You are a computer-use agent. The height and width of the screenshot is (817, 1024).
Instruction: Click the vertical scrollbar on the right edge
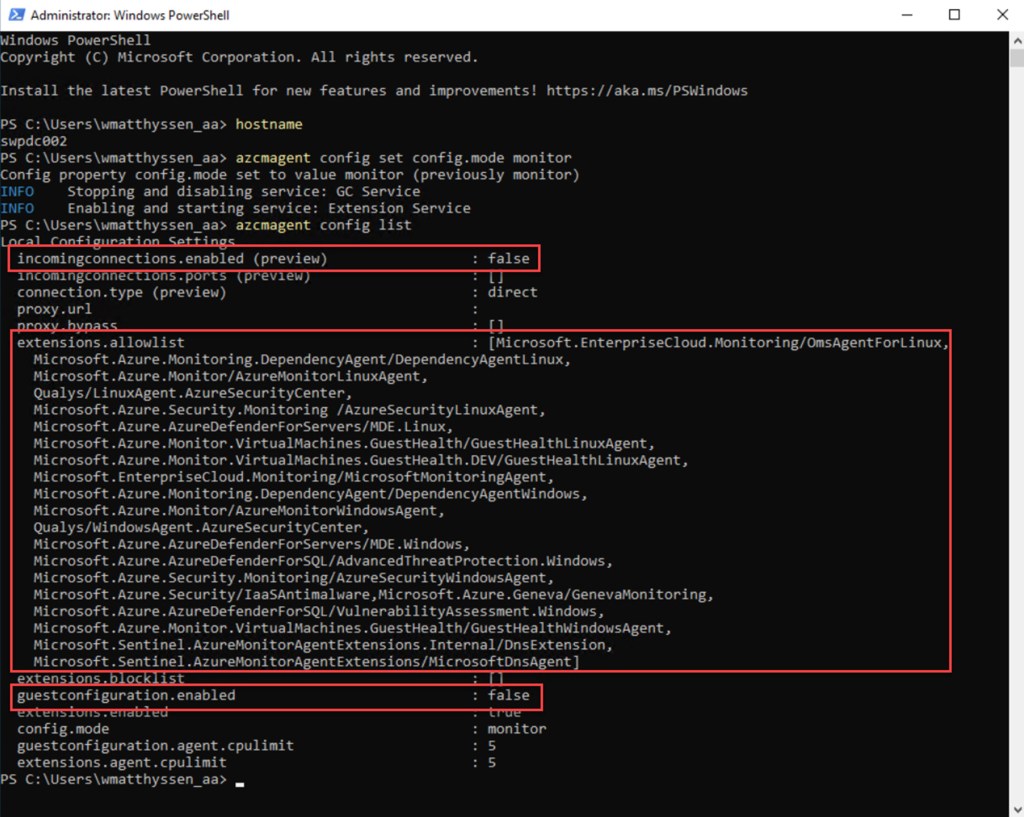pos(1016,400)
